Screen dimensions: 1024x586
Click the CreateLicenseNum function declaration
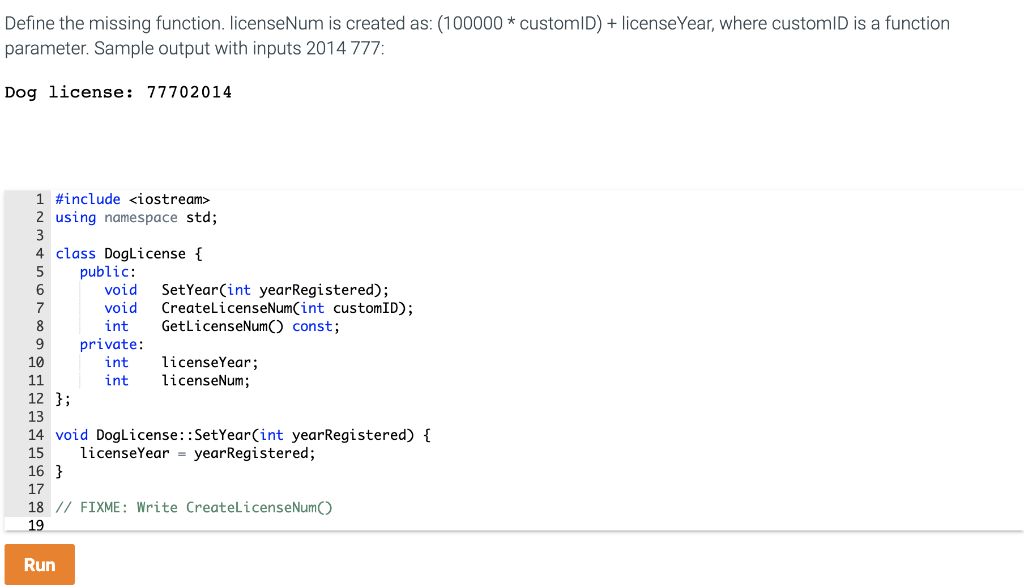click(x=268, y=307)
